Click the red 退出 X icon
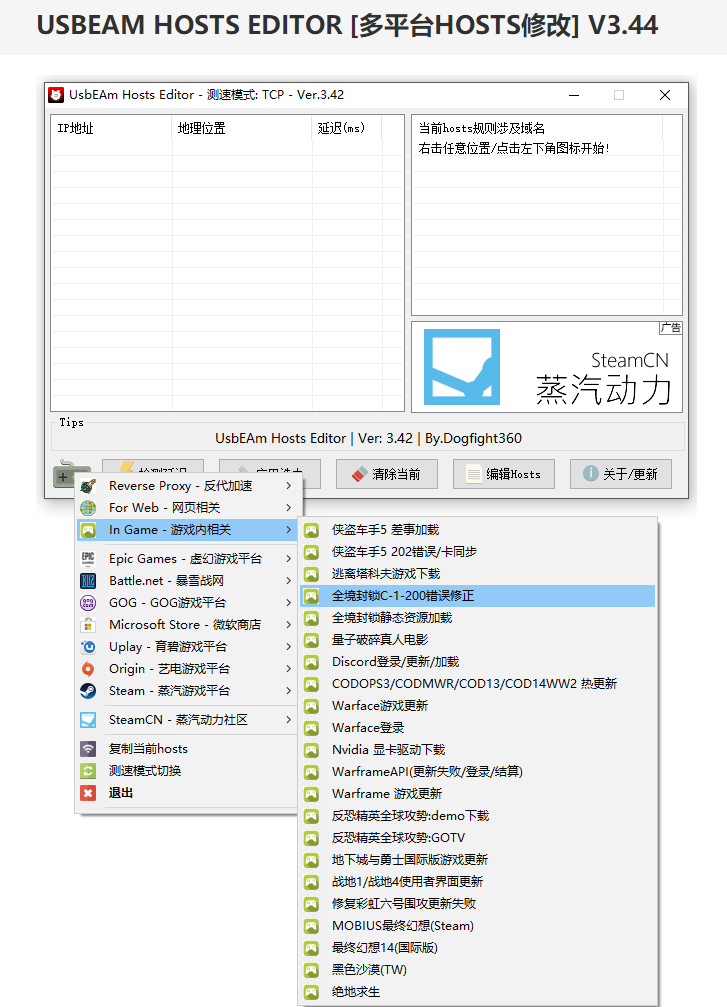The image size is (727, 1007). [88, 793]
